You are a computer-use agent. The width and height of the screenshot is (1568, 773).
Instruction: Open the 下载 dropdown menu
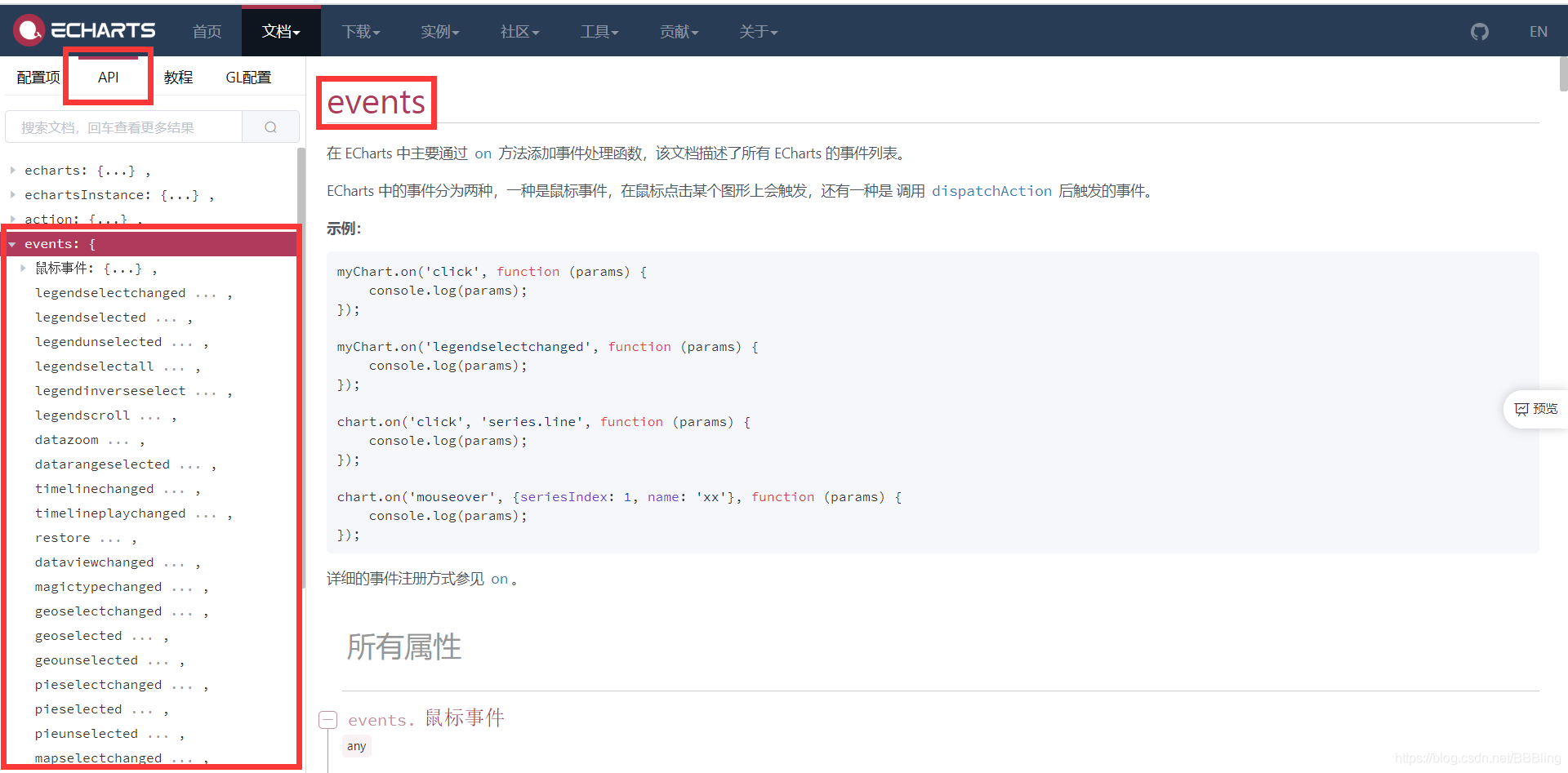pyautogui.click(x=361, y=32)
